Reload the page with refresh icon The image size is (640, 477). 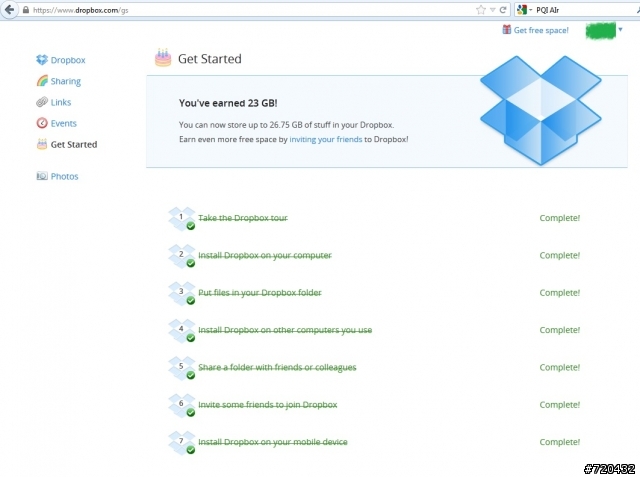pyautogui.click(x=503, y=10)
